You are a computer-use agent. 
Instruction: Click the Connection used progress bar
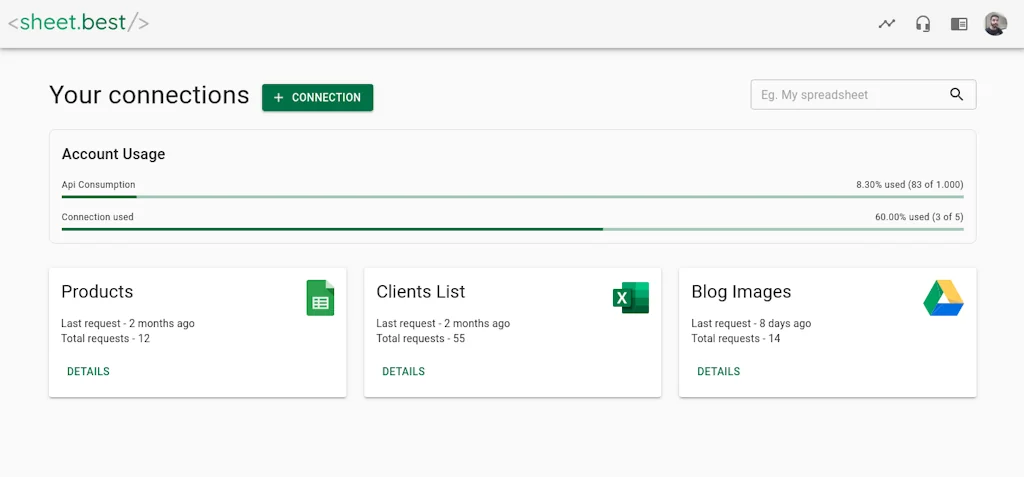(512, 229)
